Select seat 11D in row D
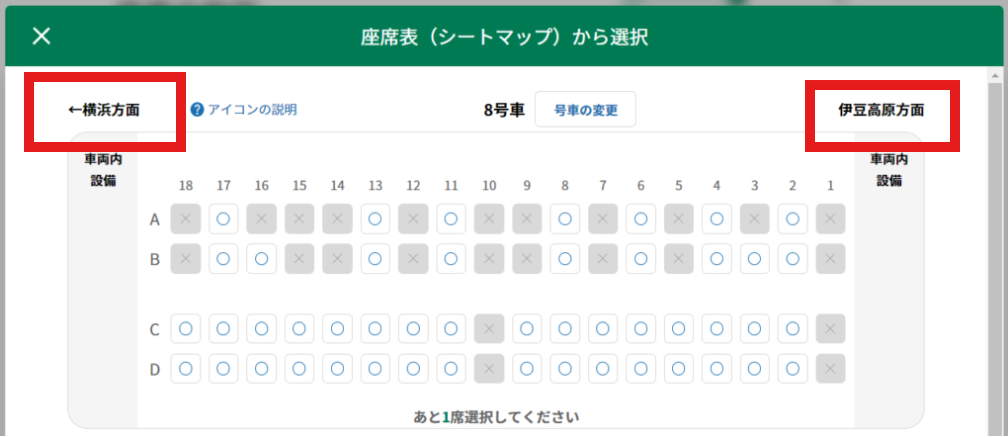This screenshot has height=437, width=1008. (x=451, y=369)
